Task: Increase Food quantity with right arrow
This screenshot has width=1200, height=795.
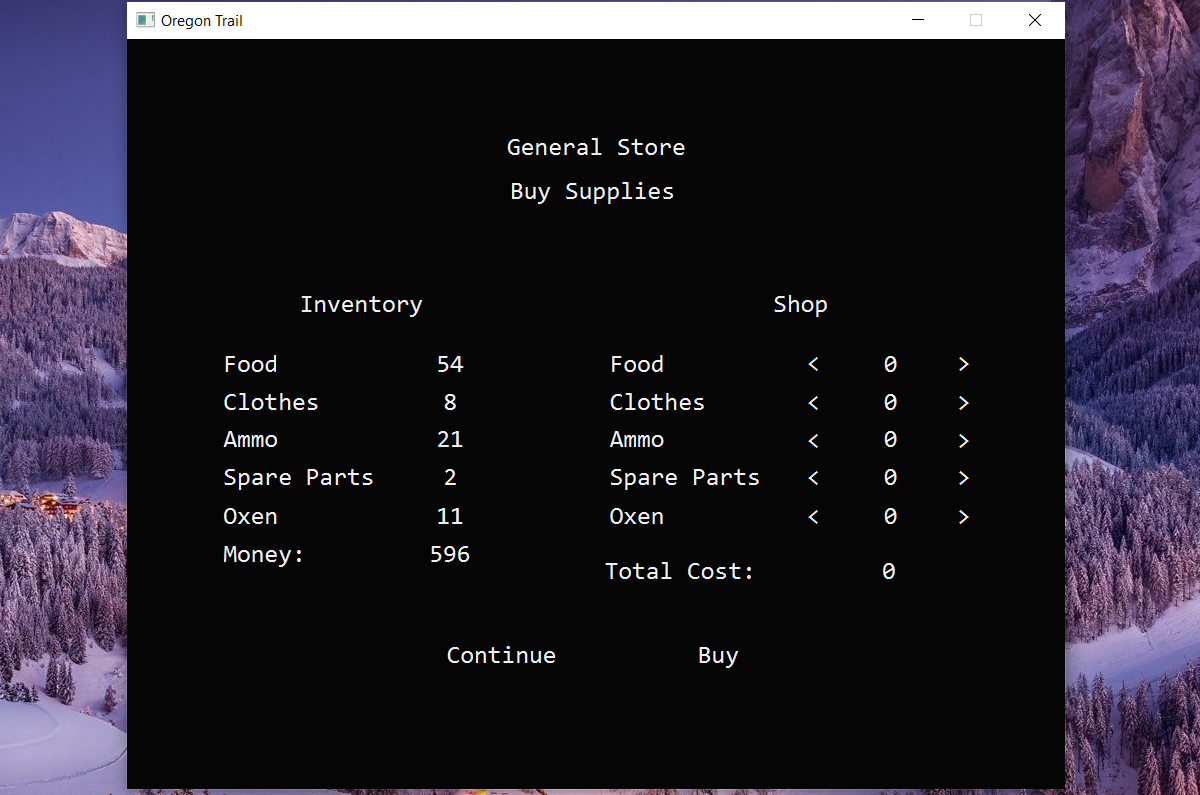Action: tap(963, 365)
